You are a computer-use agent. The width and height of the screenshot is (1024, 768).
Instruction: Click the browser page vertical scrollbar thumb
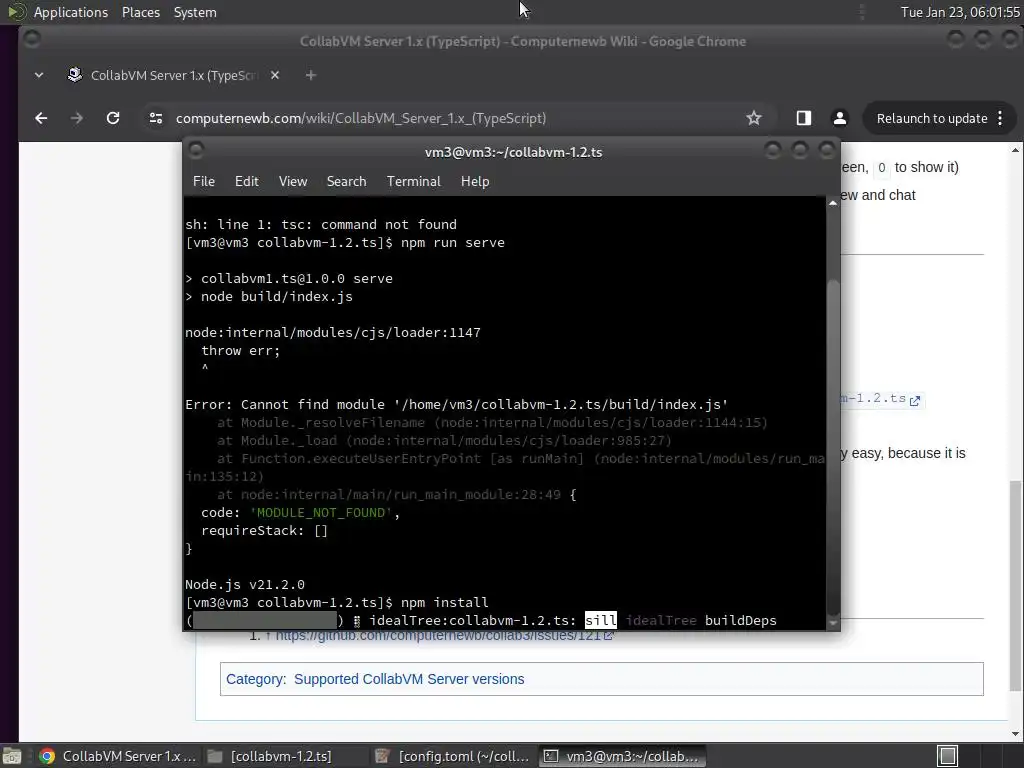click(1015, 585)
